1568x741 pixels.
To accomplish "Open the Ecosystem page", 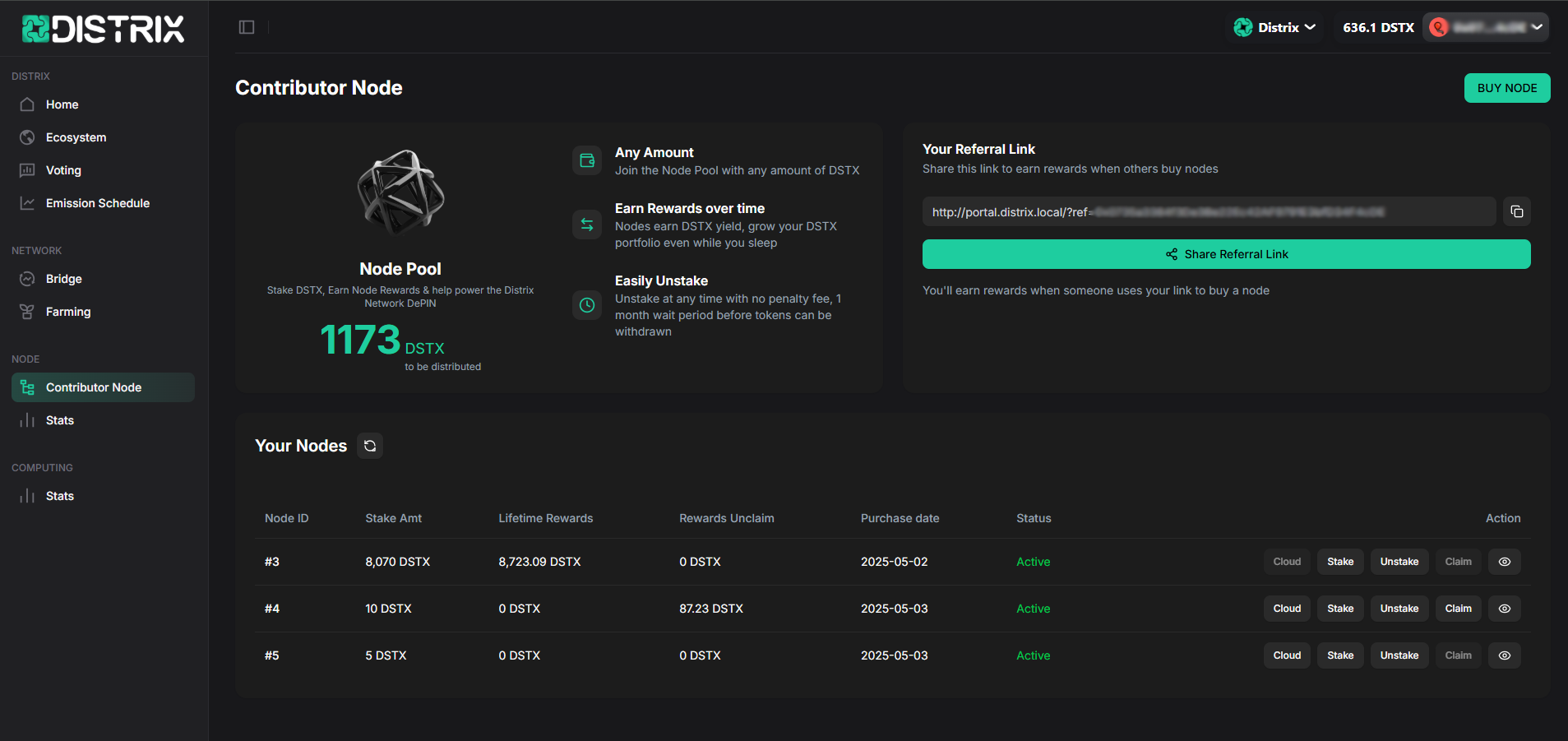I will click(x=103, y=137).
